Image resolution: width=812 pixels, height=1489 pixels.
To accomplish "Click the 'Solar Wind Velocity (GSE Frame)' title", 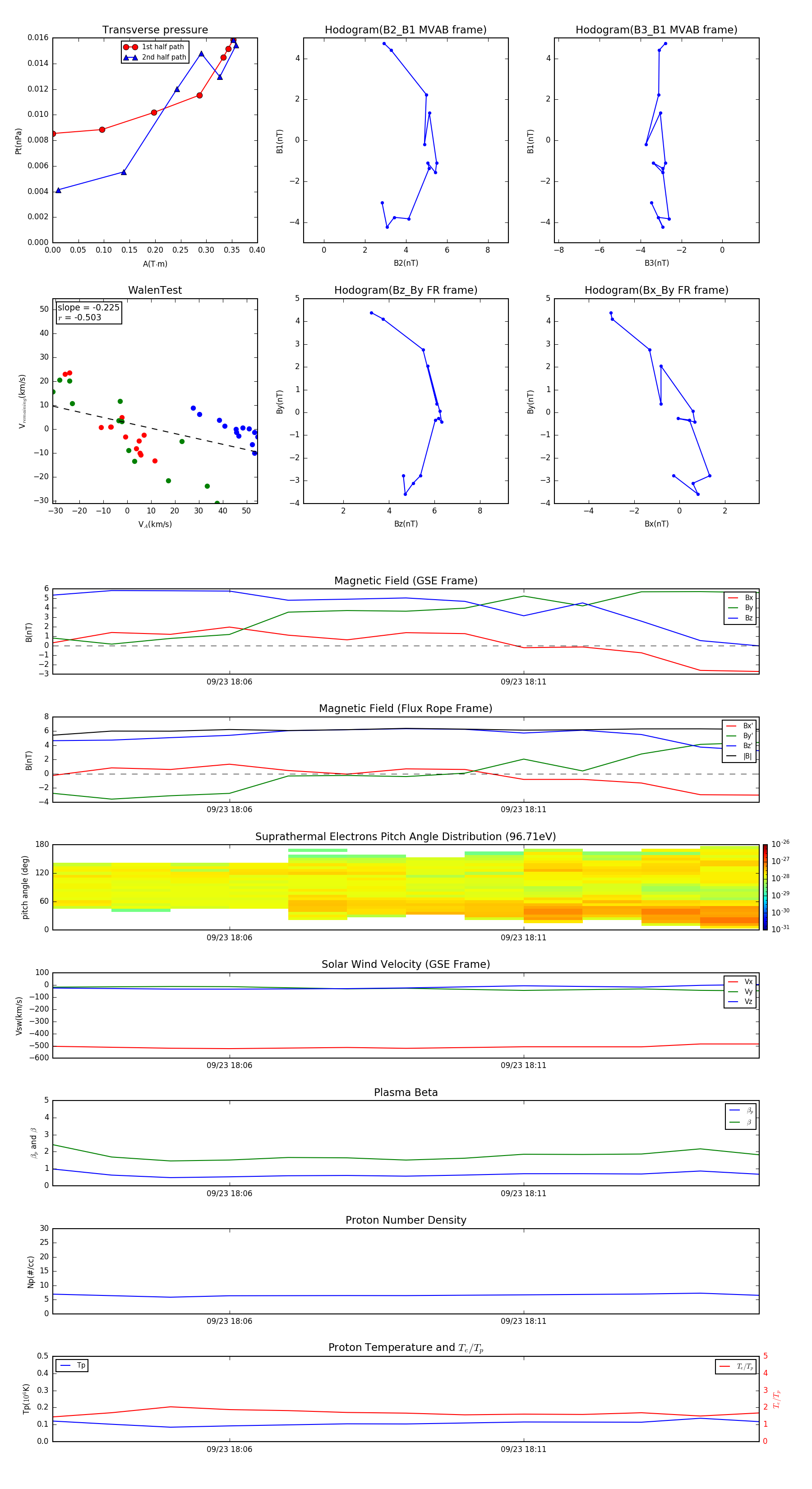I will 406,965.
